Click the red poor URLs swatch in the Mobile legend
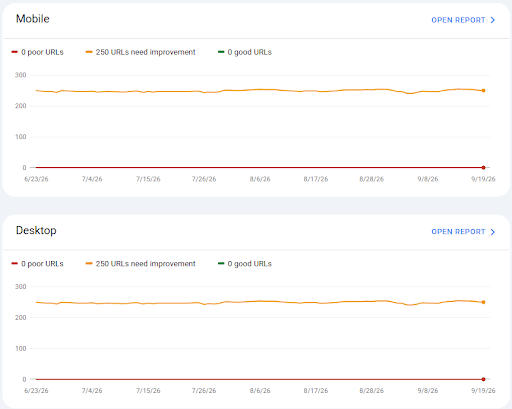 pos(14,52)
